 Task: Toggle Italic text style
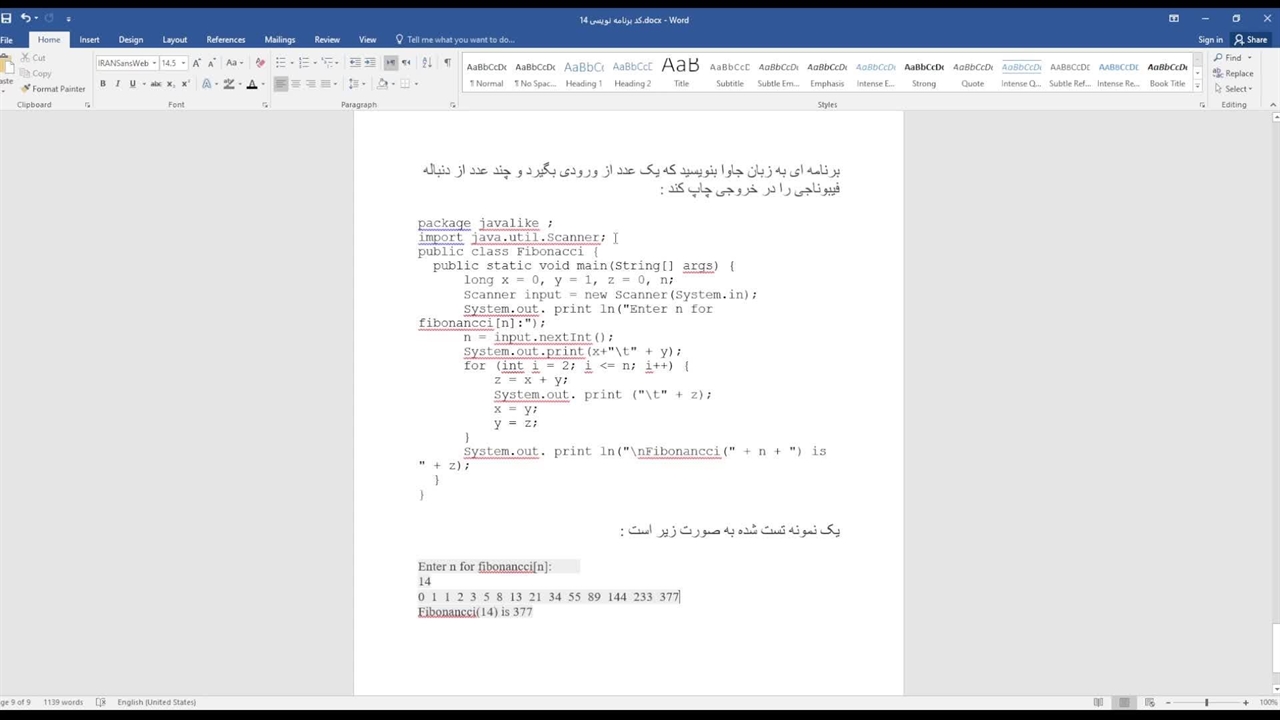[x=118, y=84]
